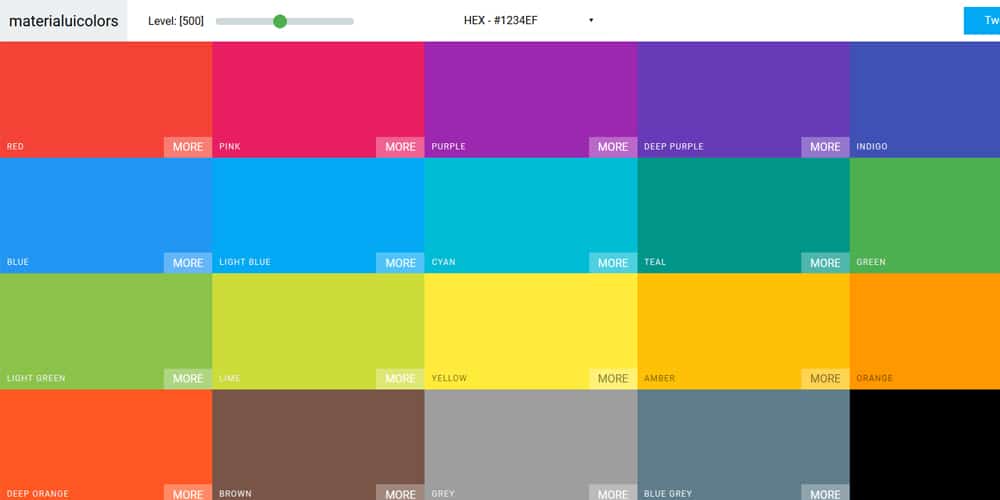
Task: Click MORE on the Cyan swatch
Action: [613, 263]
